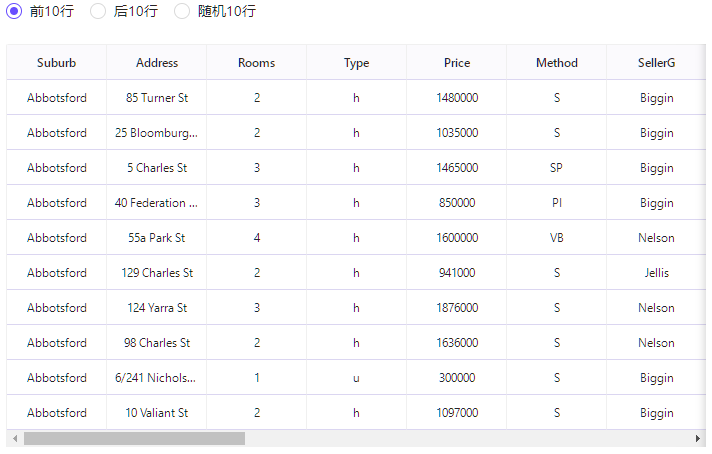Select the VB method cell
The image size is (712, 454).
click(557, 238)
